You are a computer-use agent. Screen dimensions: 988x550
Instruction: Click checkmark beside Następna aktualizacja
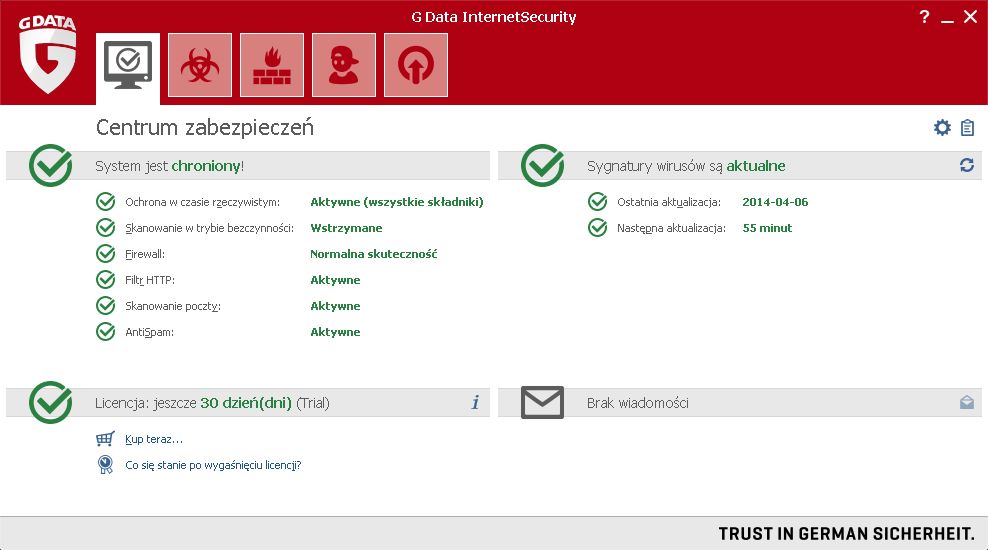(597, 227)
